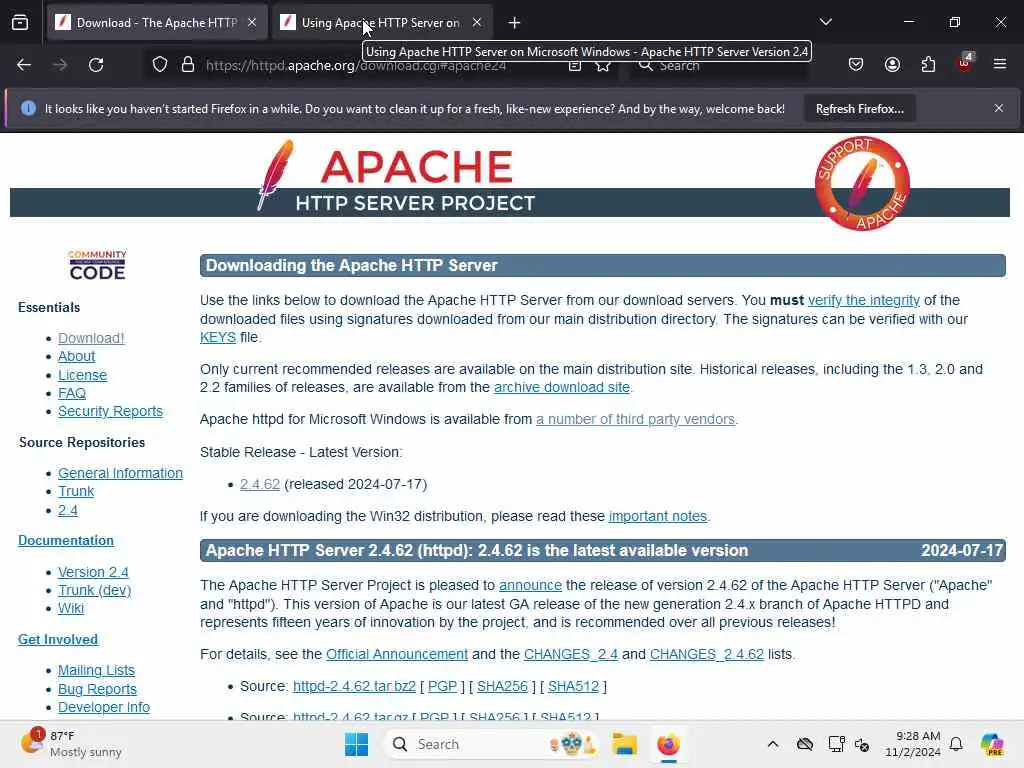Close the Using Apache HTTP Server tab

(x=477, y=23)
